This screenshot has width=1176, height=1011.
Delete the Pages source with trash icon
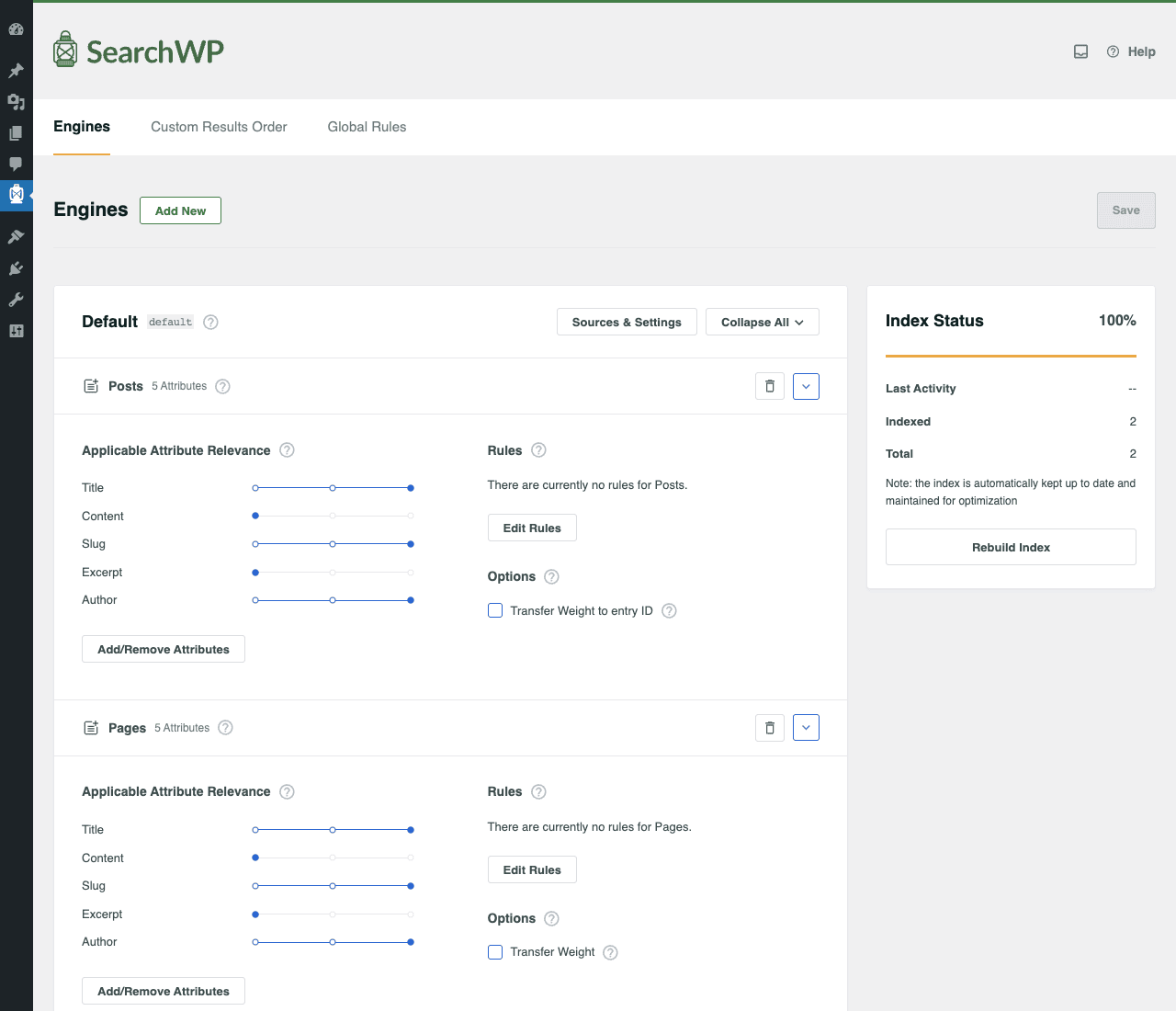click(x=770, y=728)
